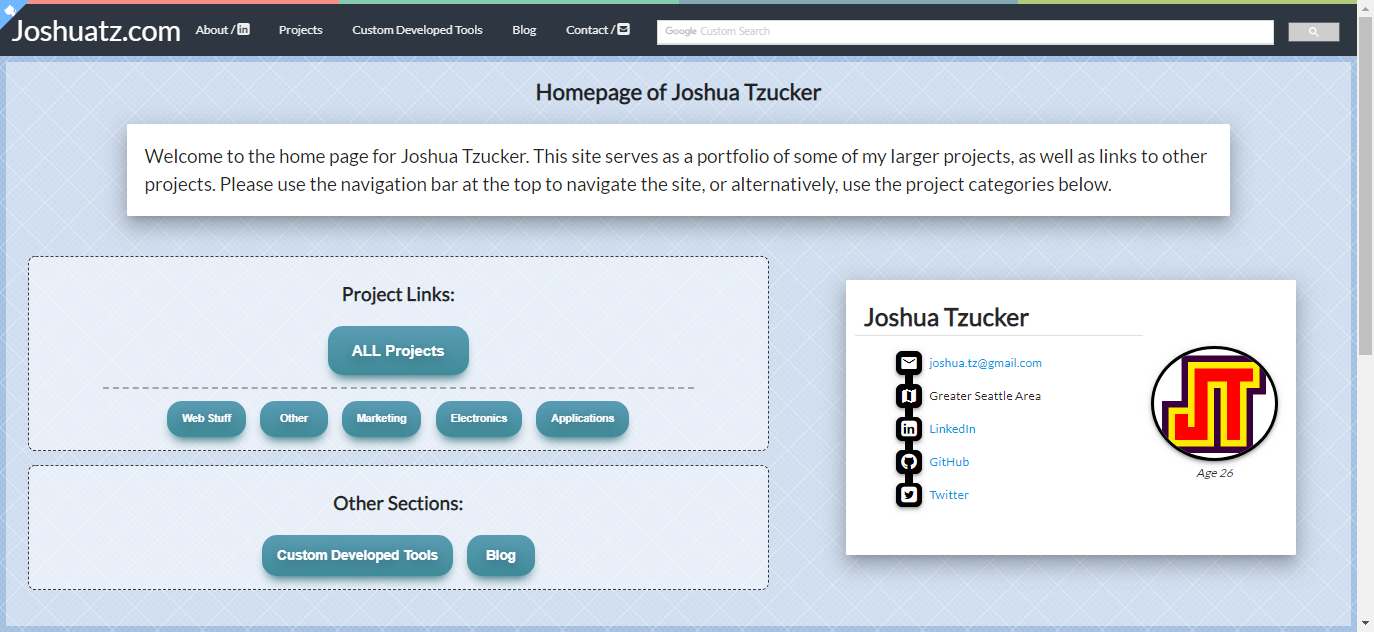Click the email envelope icon in profile card
This screenshot has width=1374, height=632.
[909, 363]
